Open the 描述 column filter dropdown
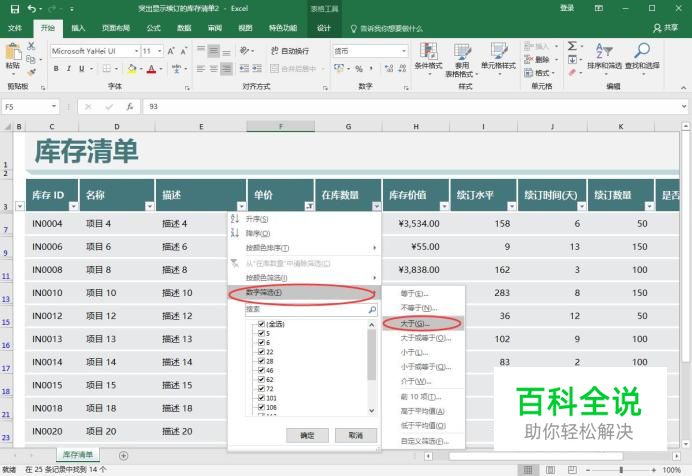 pyautogui.click(x=241, y=206)
